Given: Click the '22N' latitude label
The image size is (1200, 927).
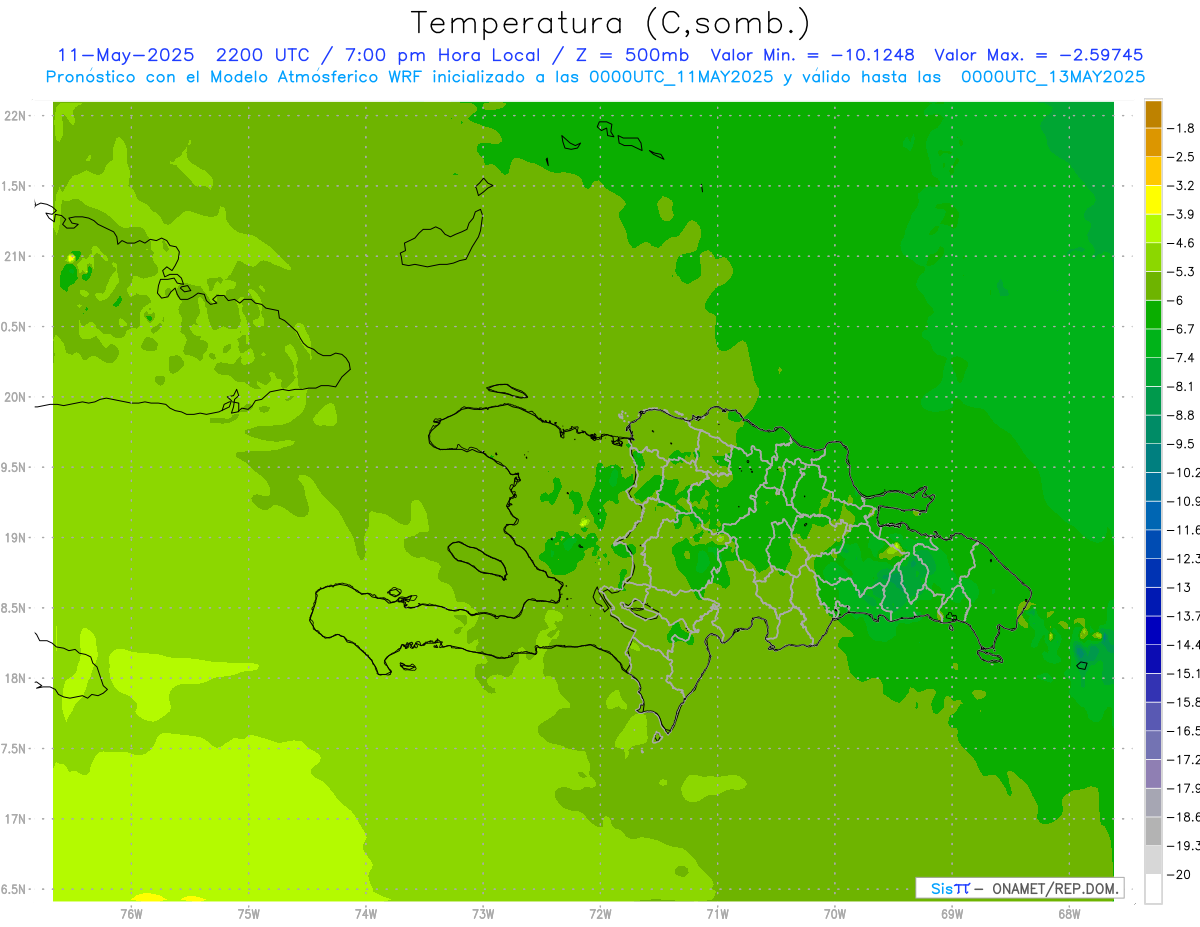Looking at the screenshot, I should [16, 116].
